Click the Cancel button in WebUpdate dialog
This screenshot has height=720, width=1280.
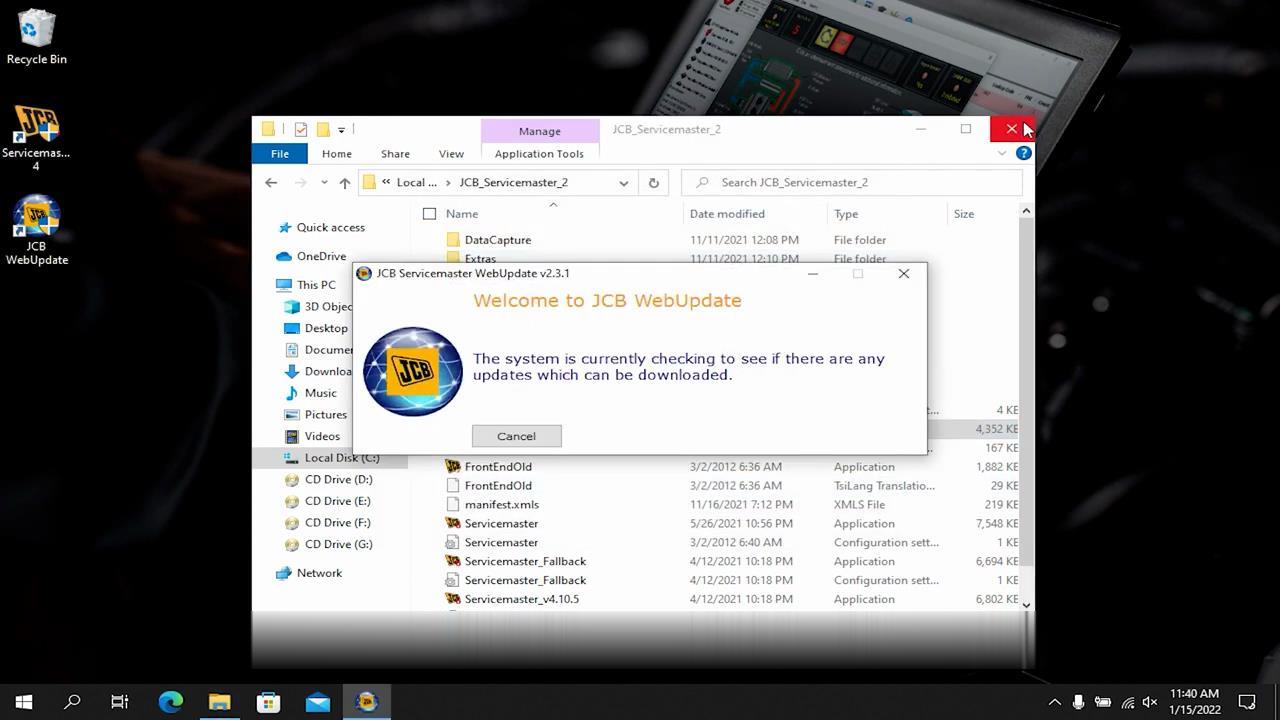point(516,436)
